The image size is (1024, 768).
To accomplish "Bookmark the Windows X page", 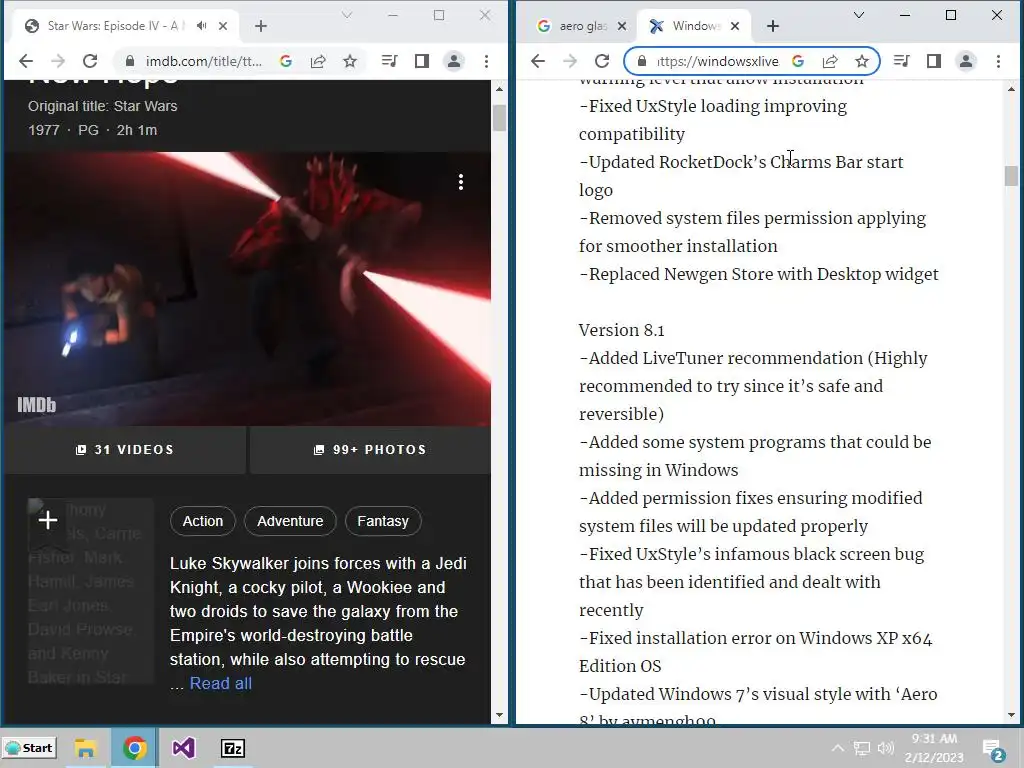I will 862,61.
